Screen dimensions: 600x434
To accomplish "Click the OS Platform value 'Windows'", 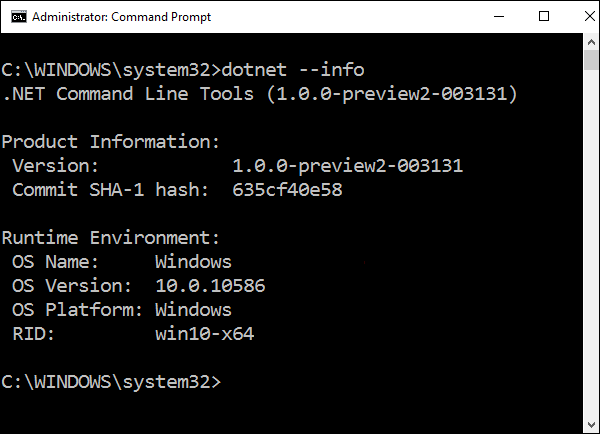I will click(x=193, y=310).
